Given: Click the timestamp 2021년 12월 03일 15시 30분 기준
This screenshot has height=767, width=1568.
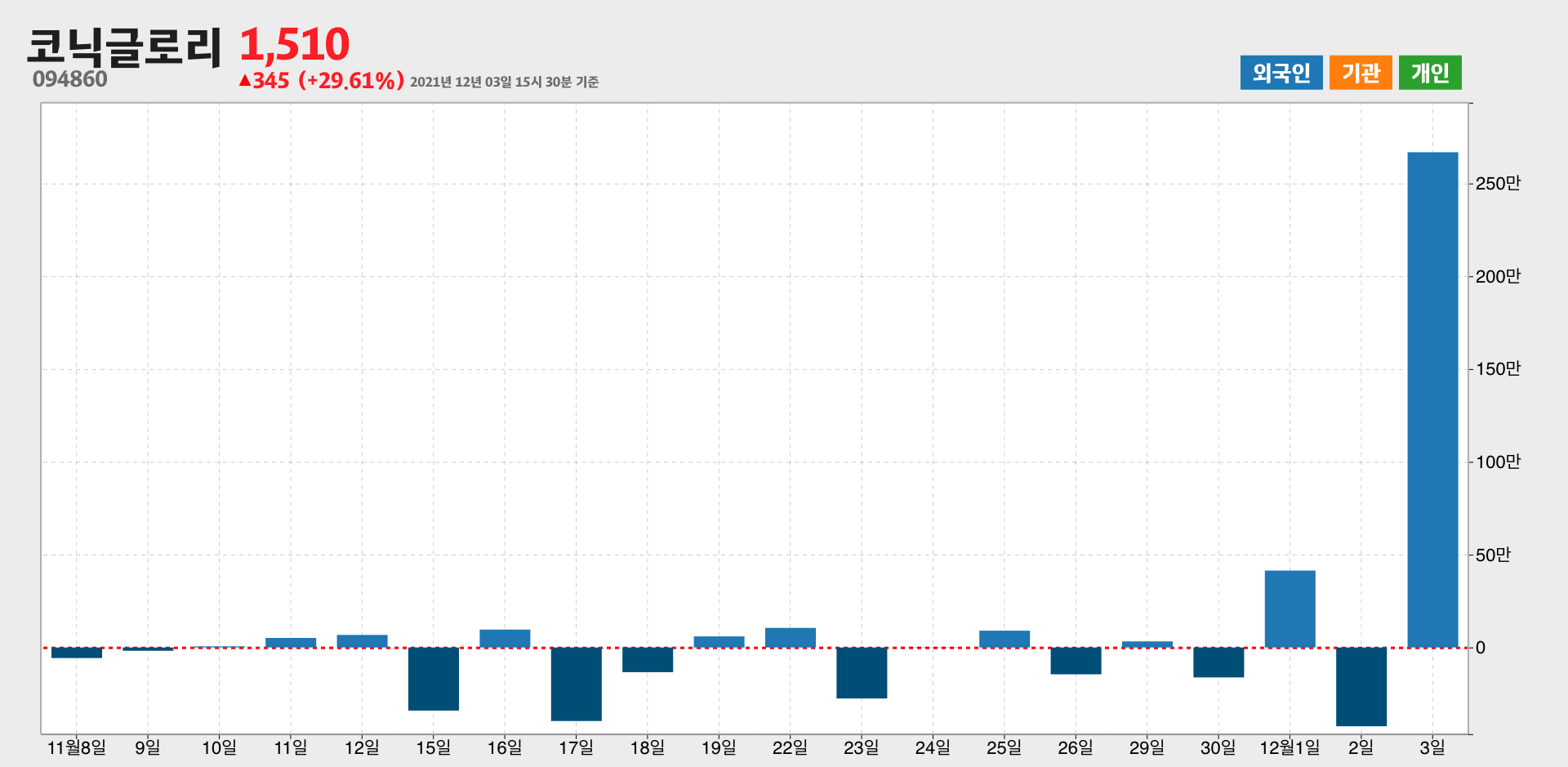Looking at the screenshot, I should (504, 82).
